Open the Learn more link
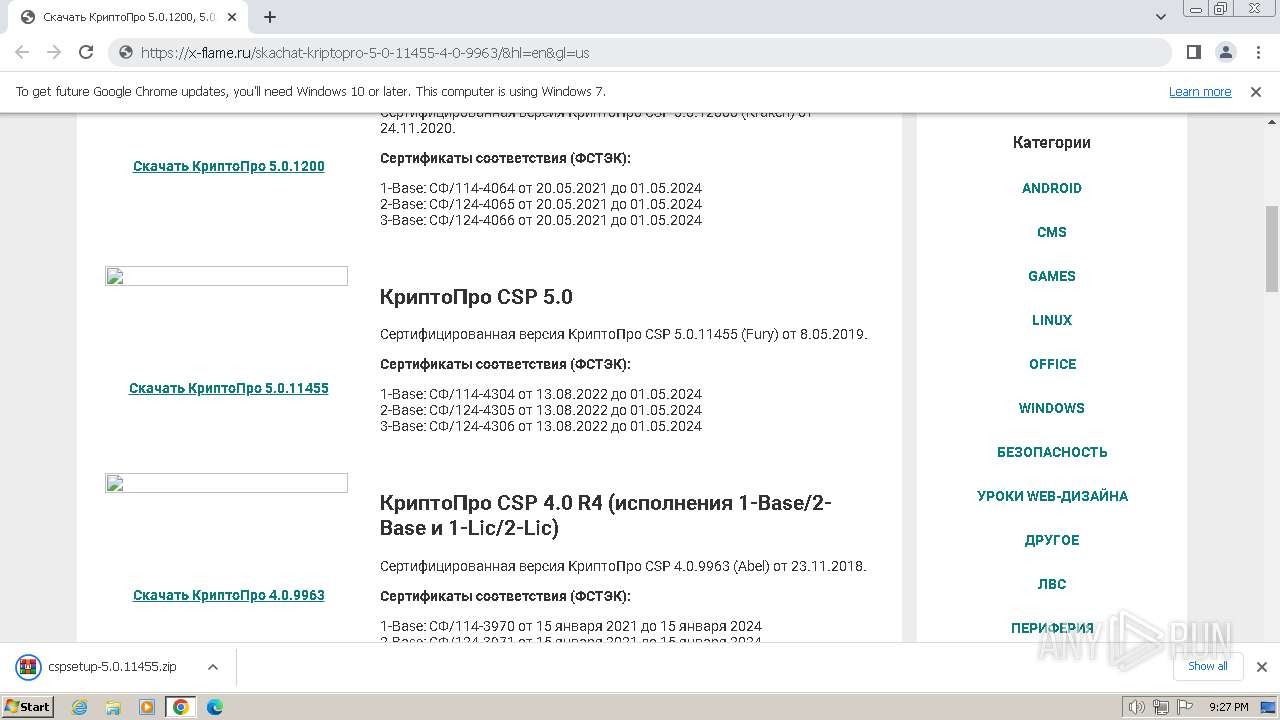The image size is (1280, 720). pos(1200,91)
